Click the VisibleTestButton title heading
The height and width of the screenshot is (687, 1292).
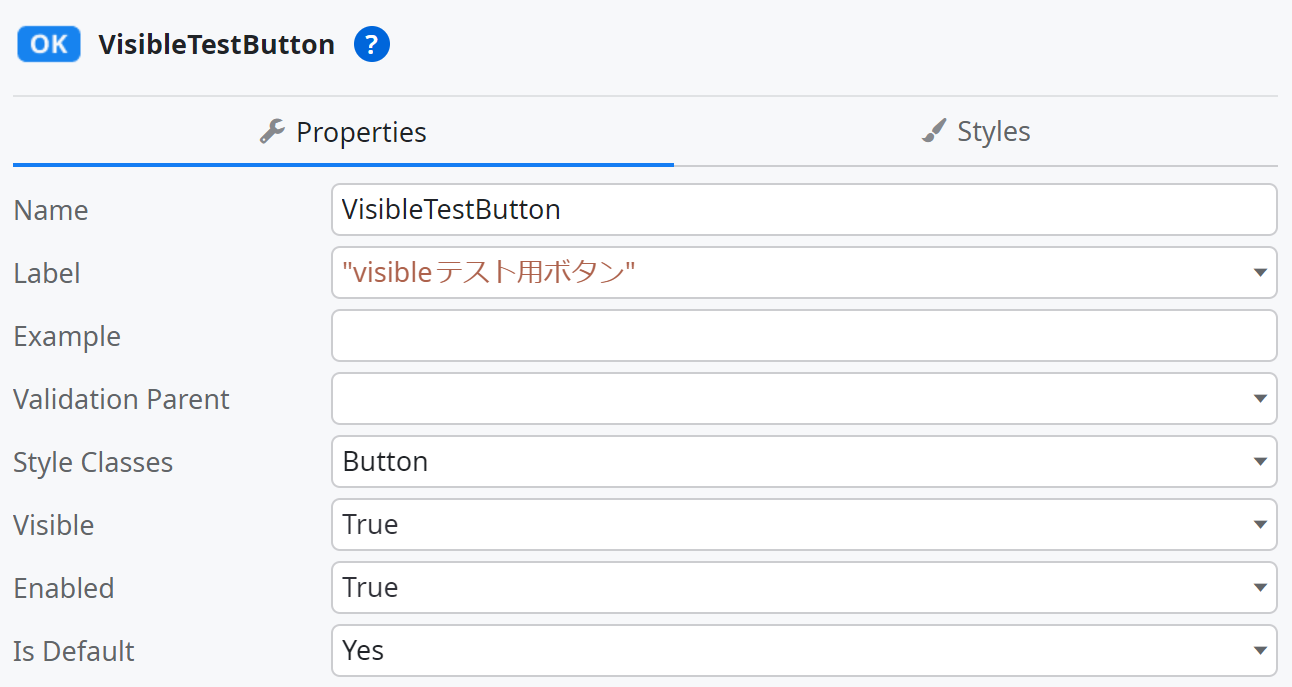coord(216,45)
